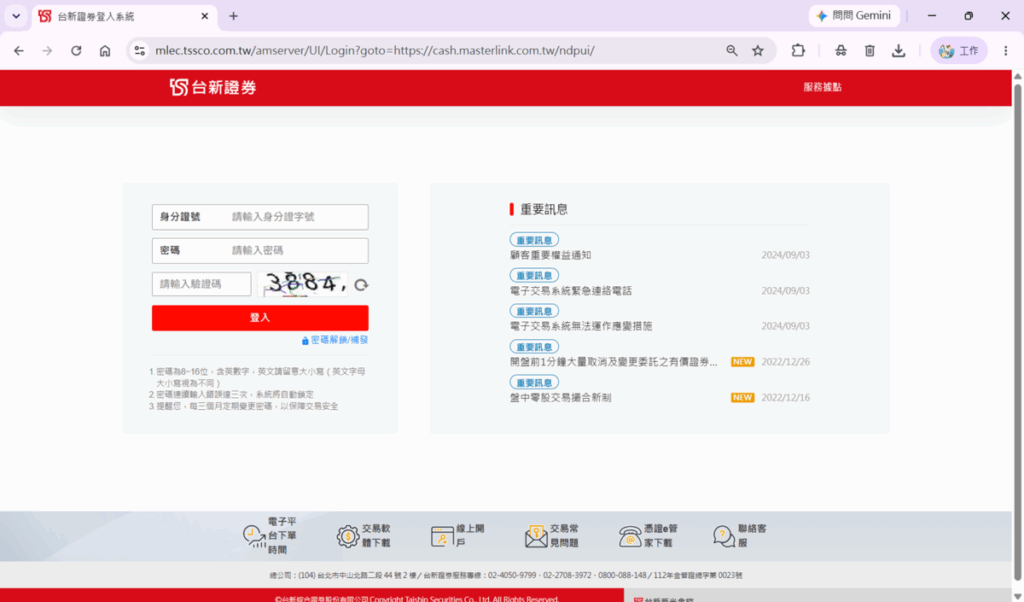Open browser extensions puzzle icon
Screen dimensions: 1024x602
click(x=798, y=50)
